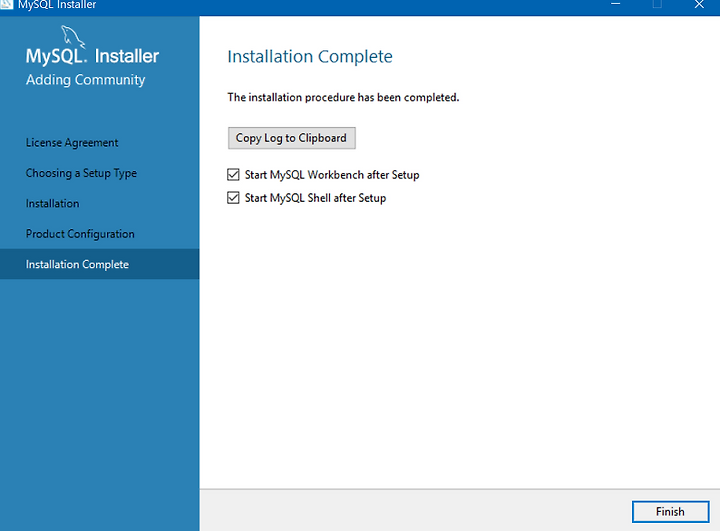This screenshot has height=531, width=720.
Task: Click the Installation Complete heading
Action: (310, 56)
